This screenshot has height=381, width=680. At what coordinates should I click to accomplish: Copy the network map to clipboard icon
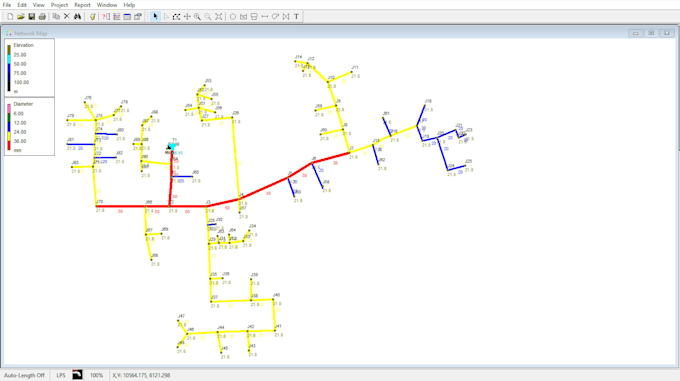56,16
